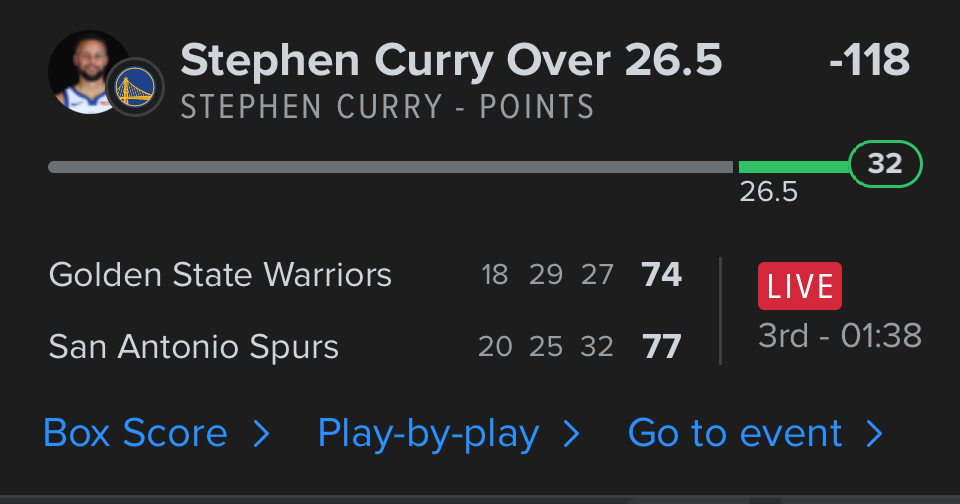Click the chevron next to Play-by-play
Image resolution: width=960 pixels, height=504 pixels.
tap(571, 434)
